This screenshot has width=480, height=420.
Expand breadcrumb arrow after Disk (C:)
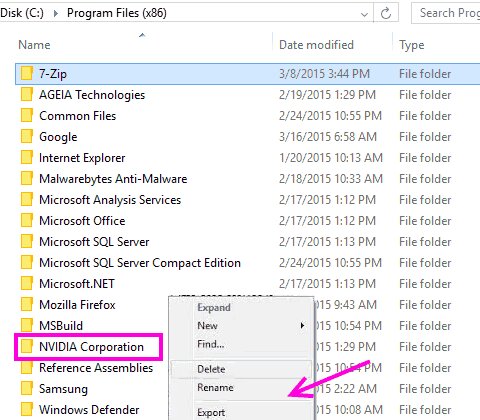[x=56, y=13]
